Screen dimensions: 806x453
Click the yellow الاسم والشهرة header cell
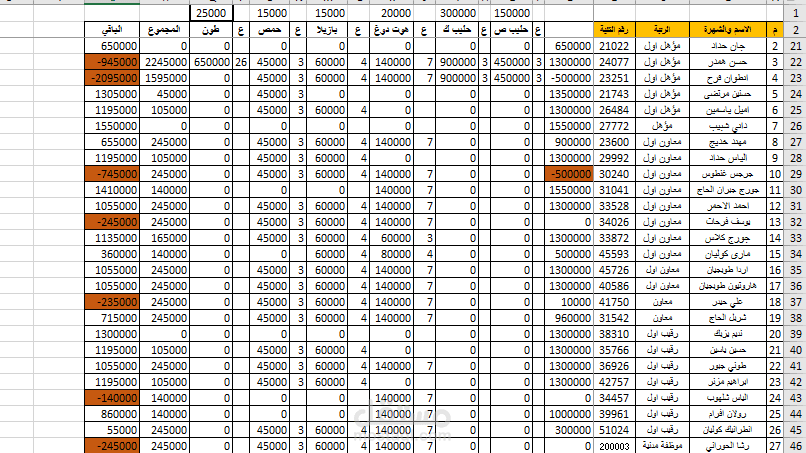click(727, 30)
